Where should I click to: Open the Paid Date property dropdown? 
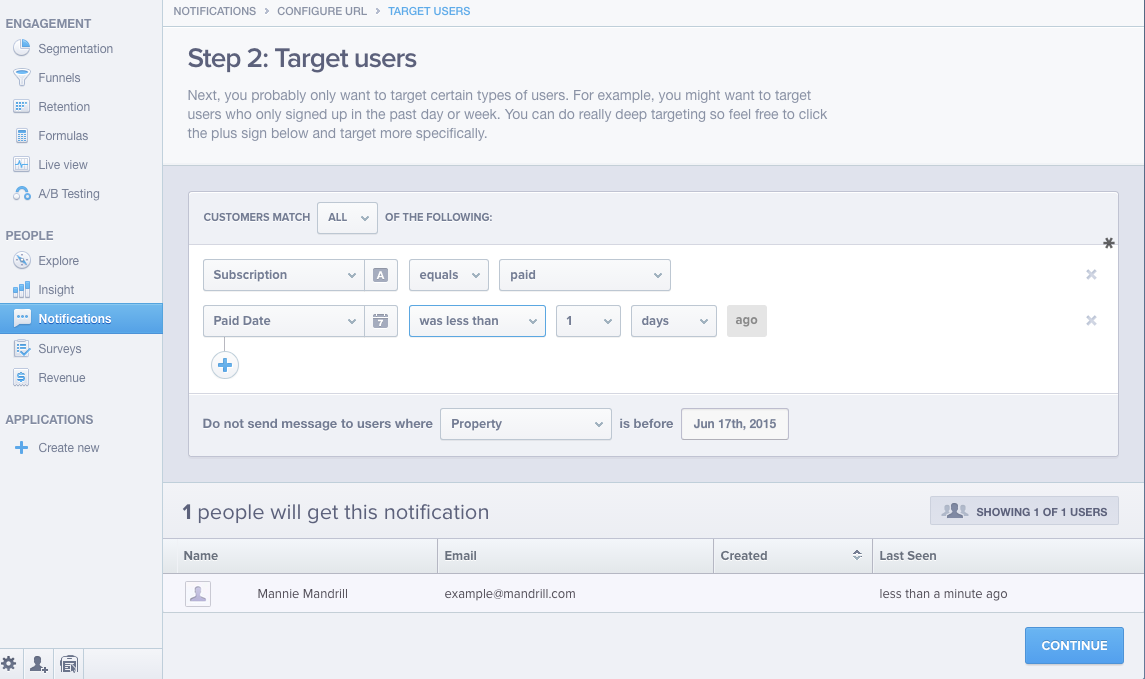coord(284,321)
